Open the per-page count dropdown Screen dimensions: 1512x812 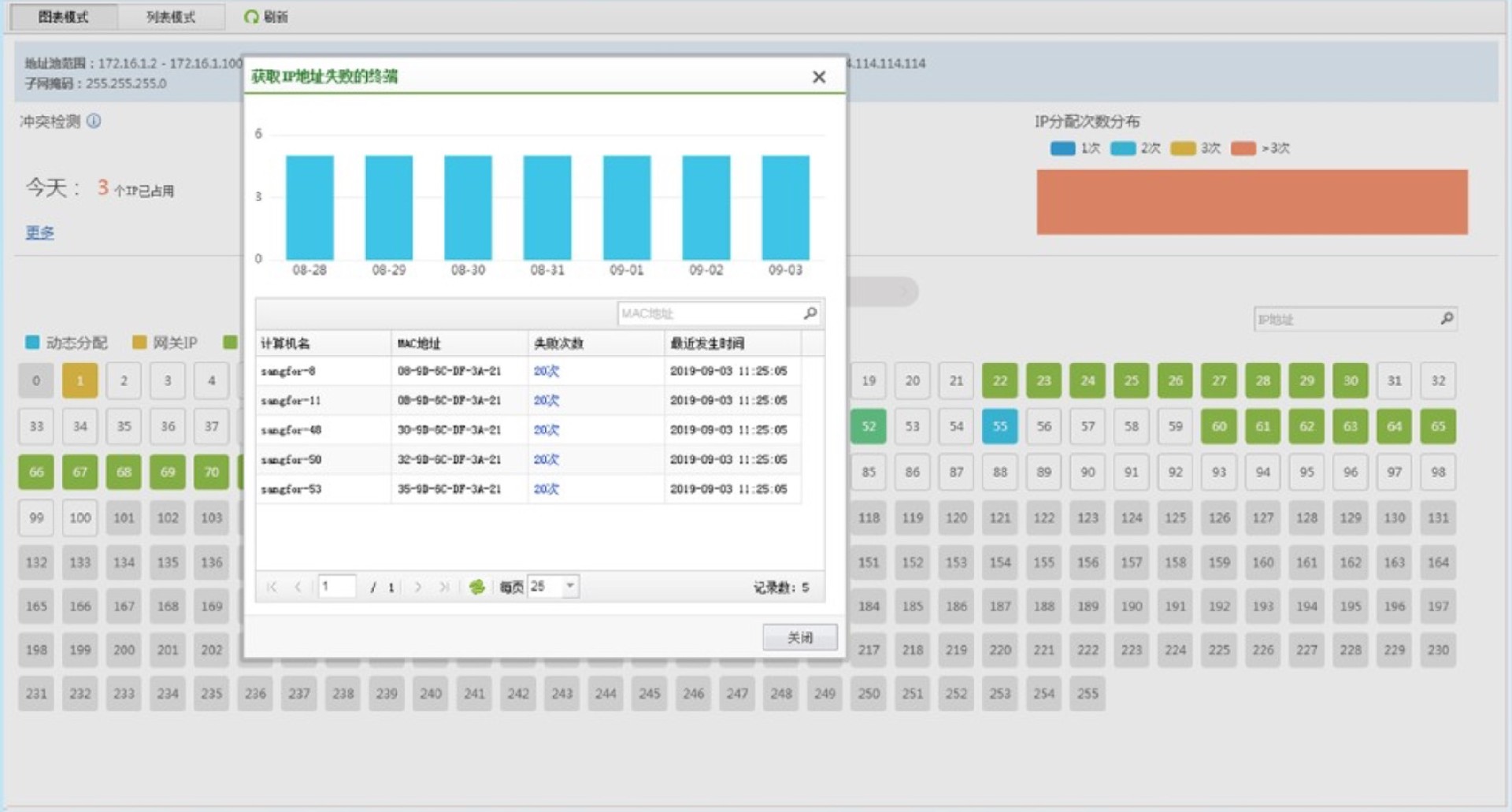(570, 586)
